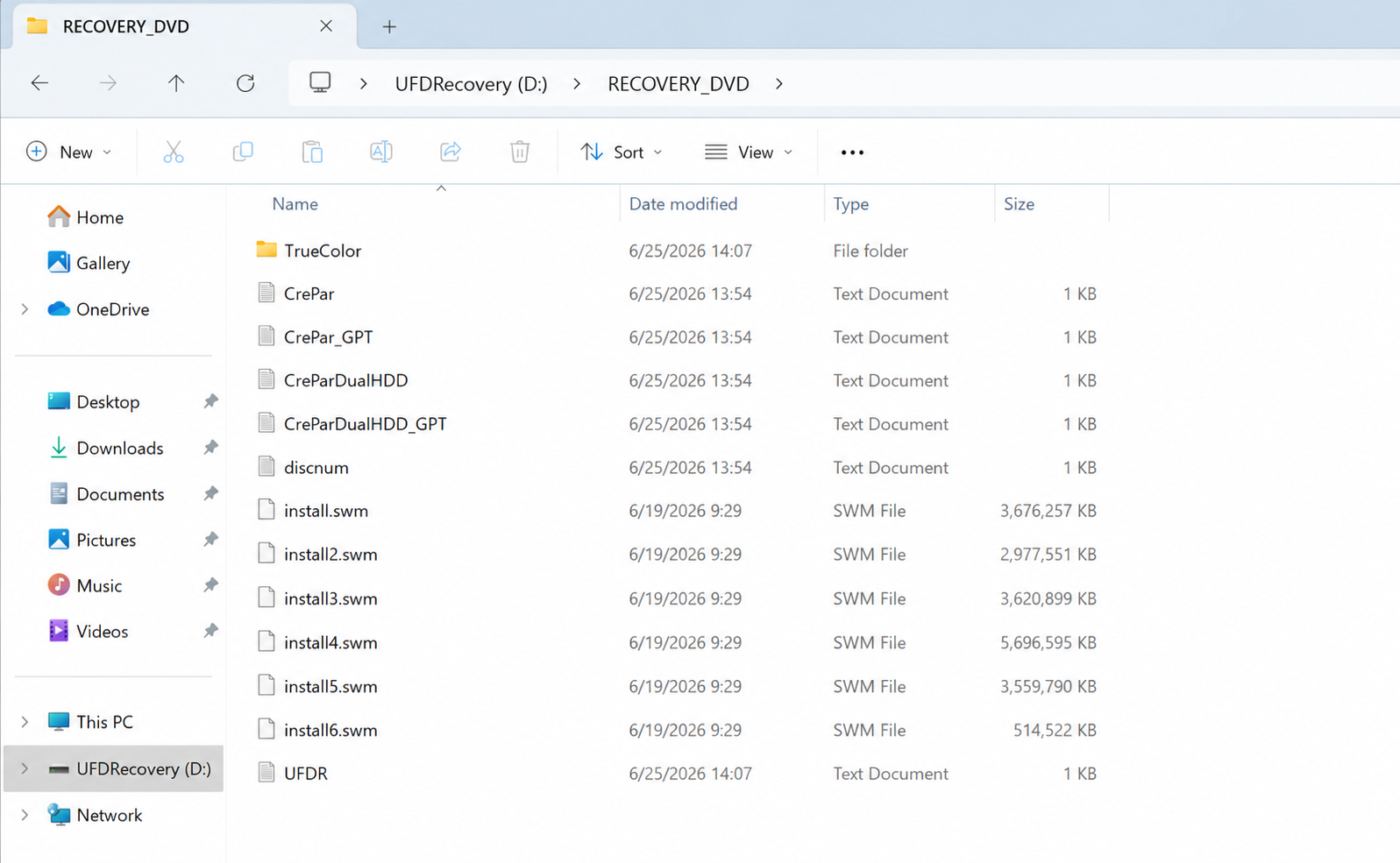This screenshot has width=1400, height=863.
Task: Unpin Desktop using its pin icon
Action: [x=210, y=401]
